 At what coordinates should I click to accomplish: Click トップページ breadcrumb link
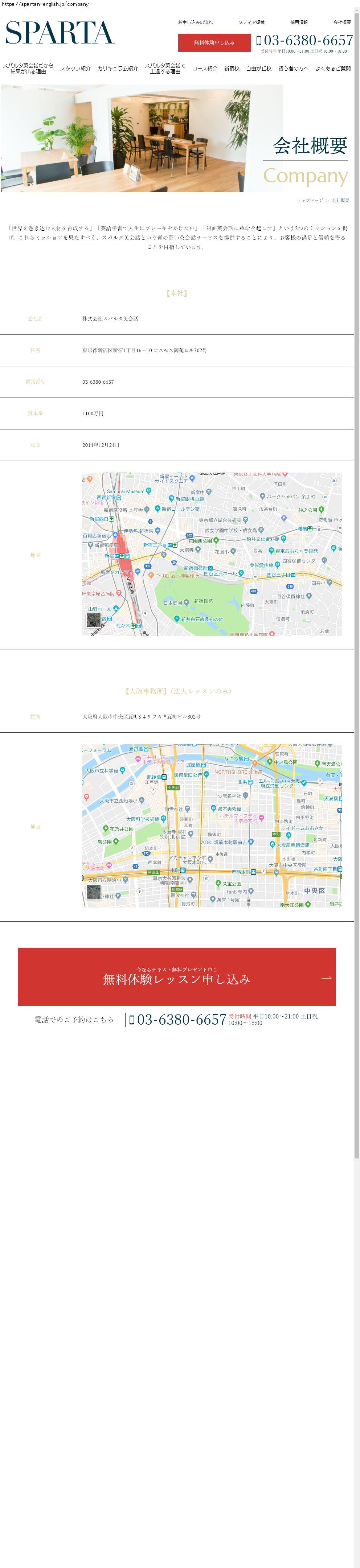pos(310,200)
